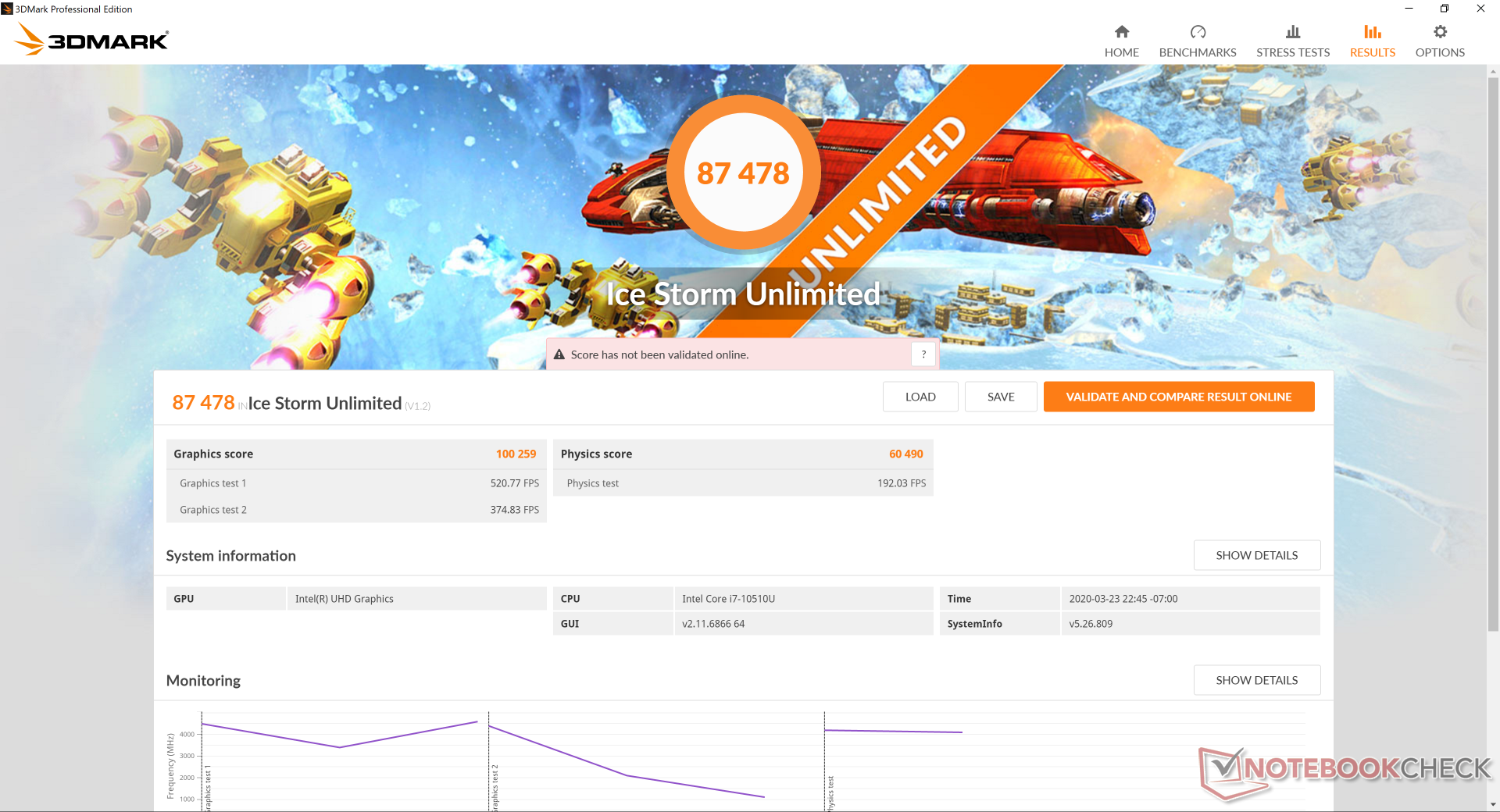Click the GUI version v2.11.6866 64
The height and width of the screenshot is (812, 1500).
point(713,624)
